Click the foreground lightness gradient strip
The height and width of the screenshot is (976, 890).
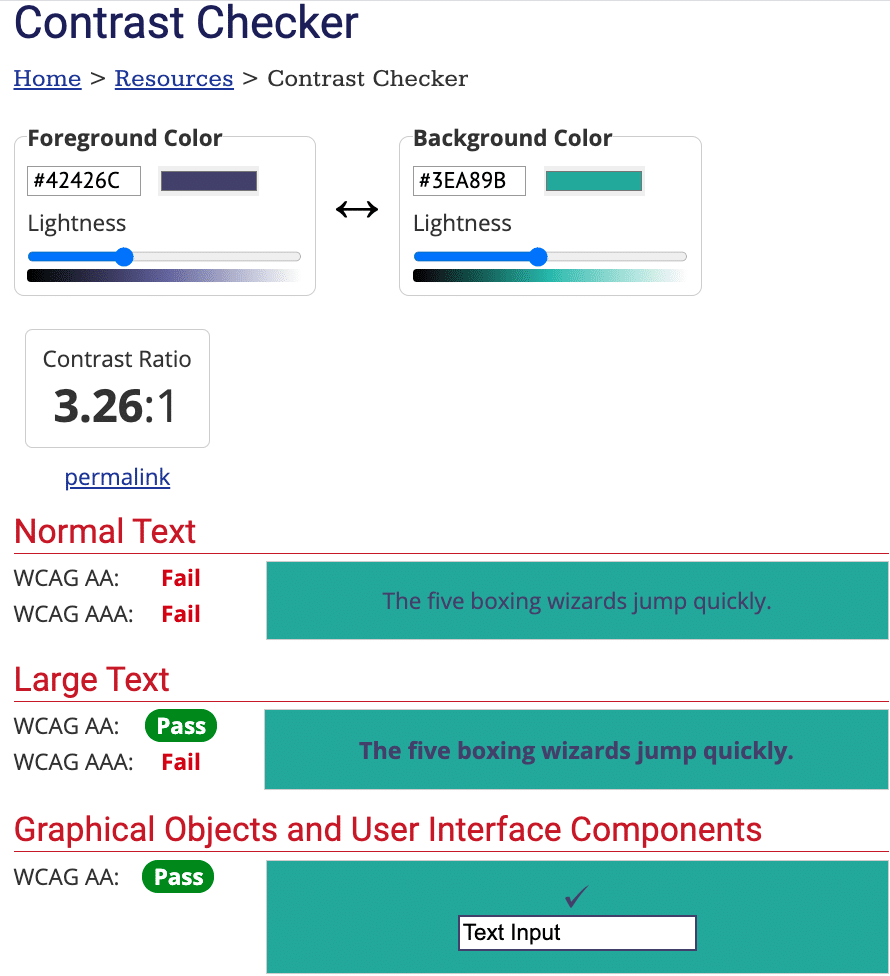[165, 275]
